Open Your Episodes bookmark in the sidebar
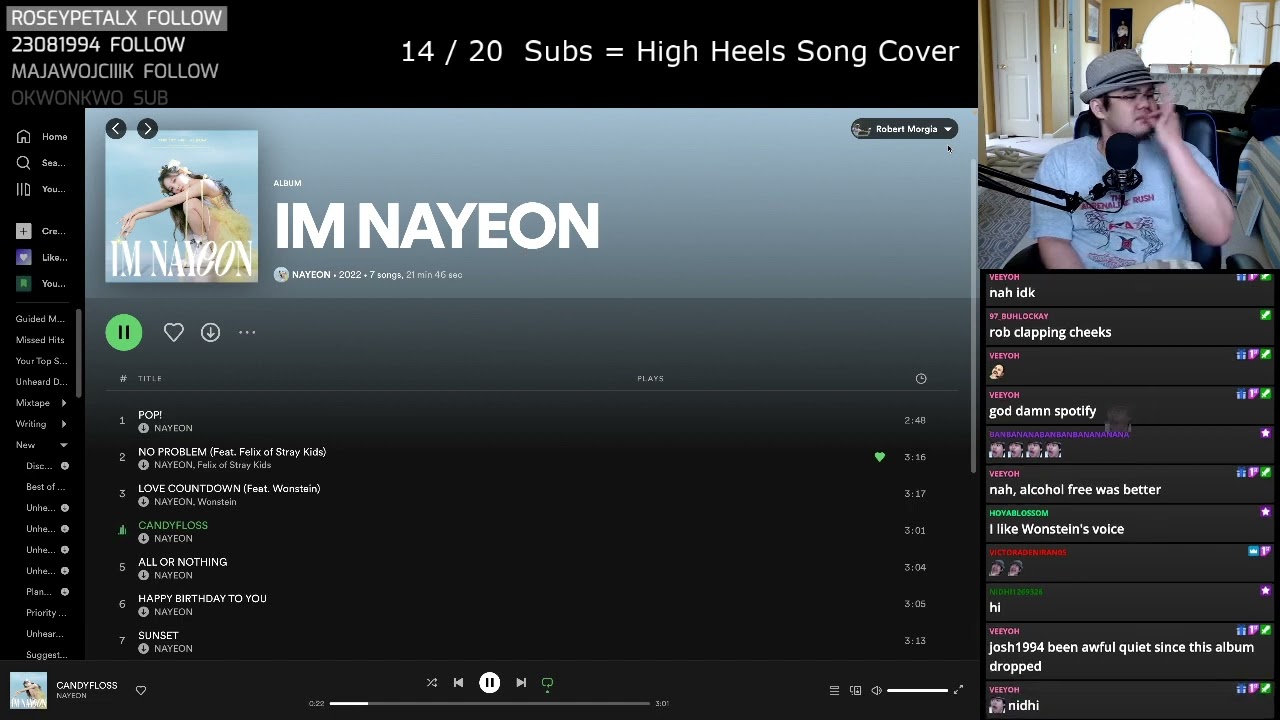Screen dimensions: 1280x720 tap(40, 283)
